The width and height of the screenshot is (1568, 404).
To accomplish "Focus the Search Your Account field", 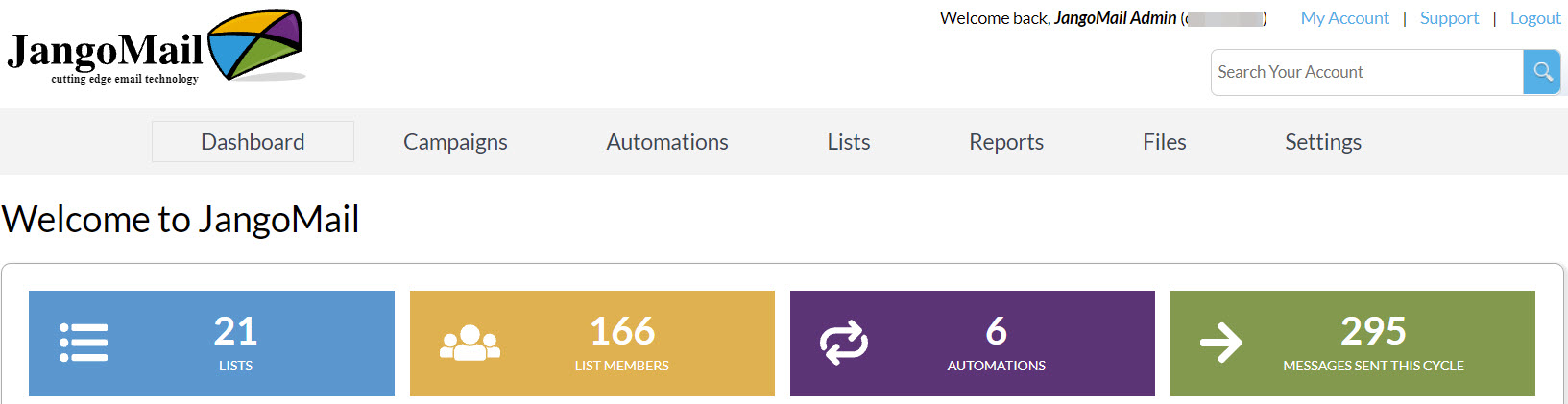I will [1366, 72].
